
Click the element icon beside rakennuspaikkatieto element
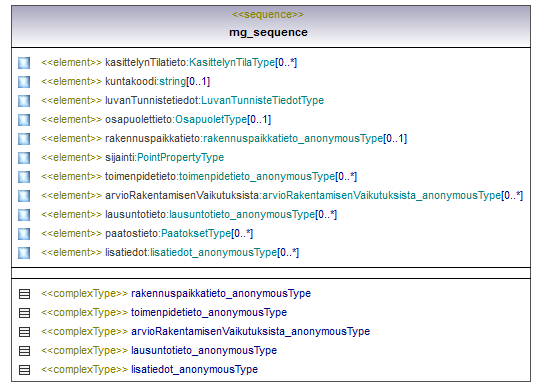pos(24,139)
